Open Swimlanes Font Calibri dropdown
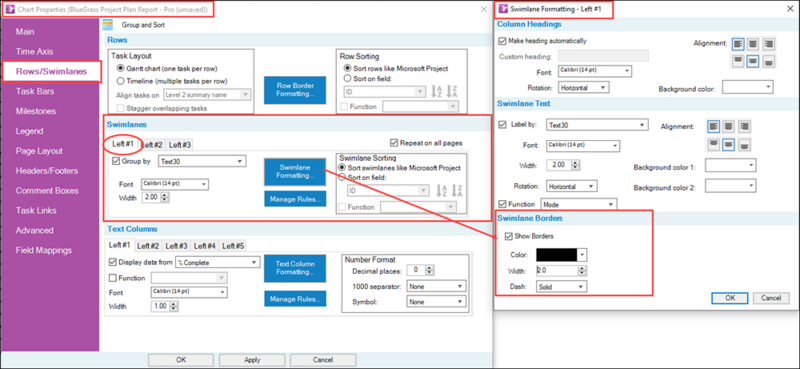The image size is (800, 369). (x=175, y=184)
